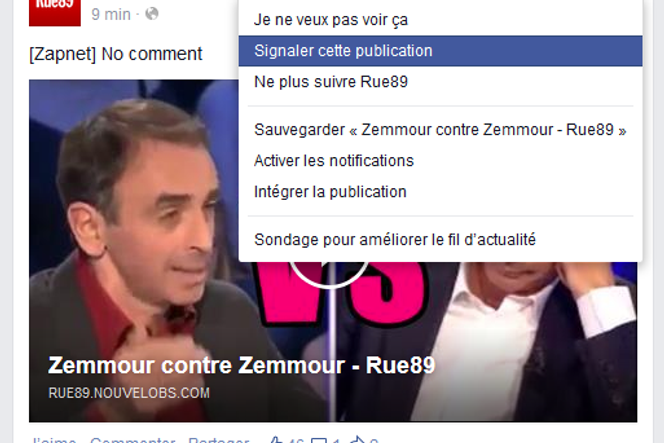664x443 pixels.
Task: Click the Rue89 page logo avatar
Action: point(55,13)
